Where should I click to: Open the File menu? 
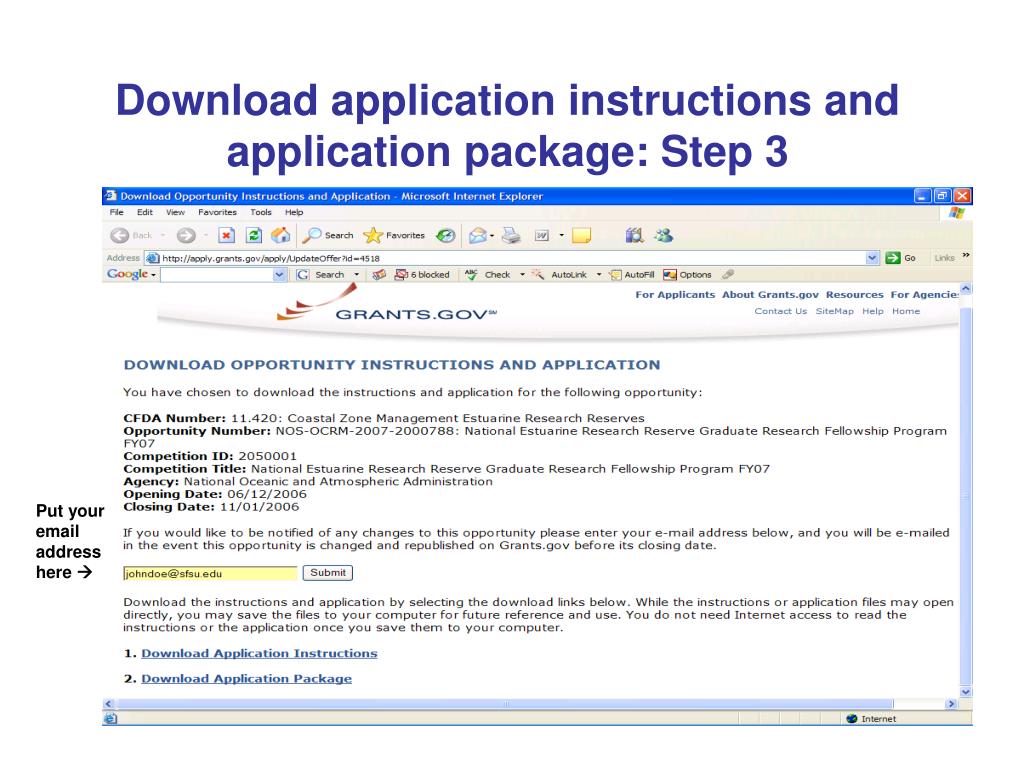coord(116,212)
